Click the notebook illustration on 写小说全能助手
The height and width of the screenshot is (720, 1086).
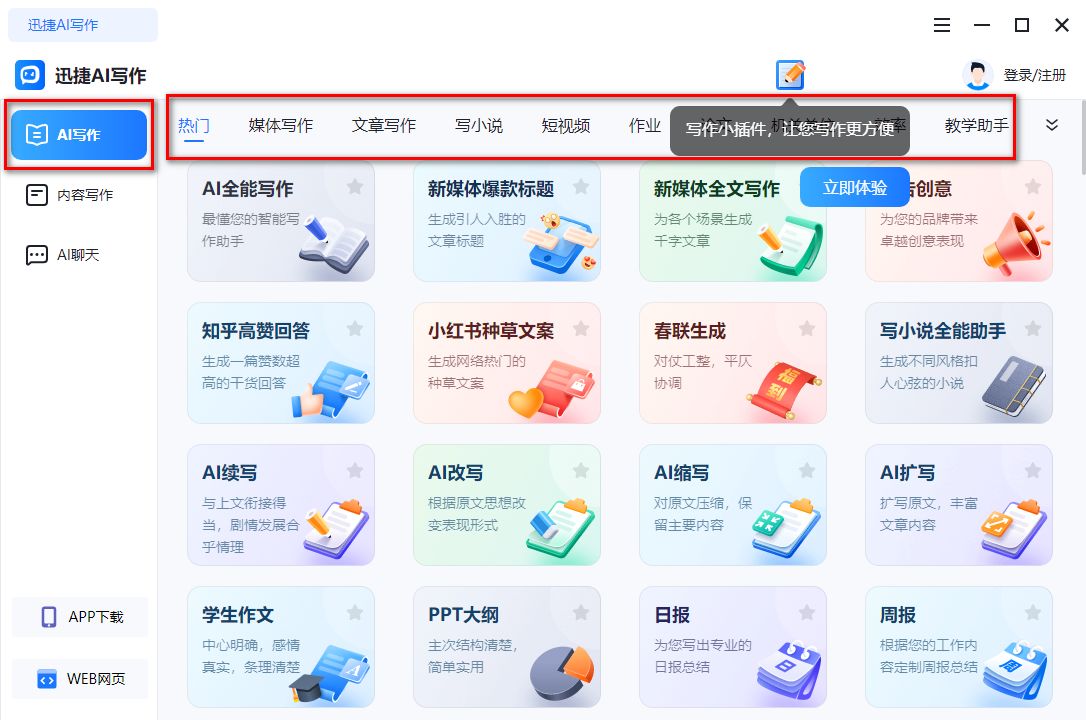point(1013,387)
